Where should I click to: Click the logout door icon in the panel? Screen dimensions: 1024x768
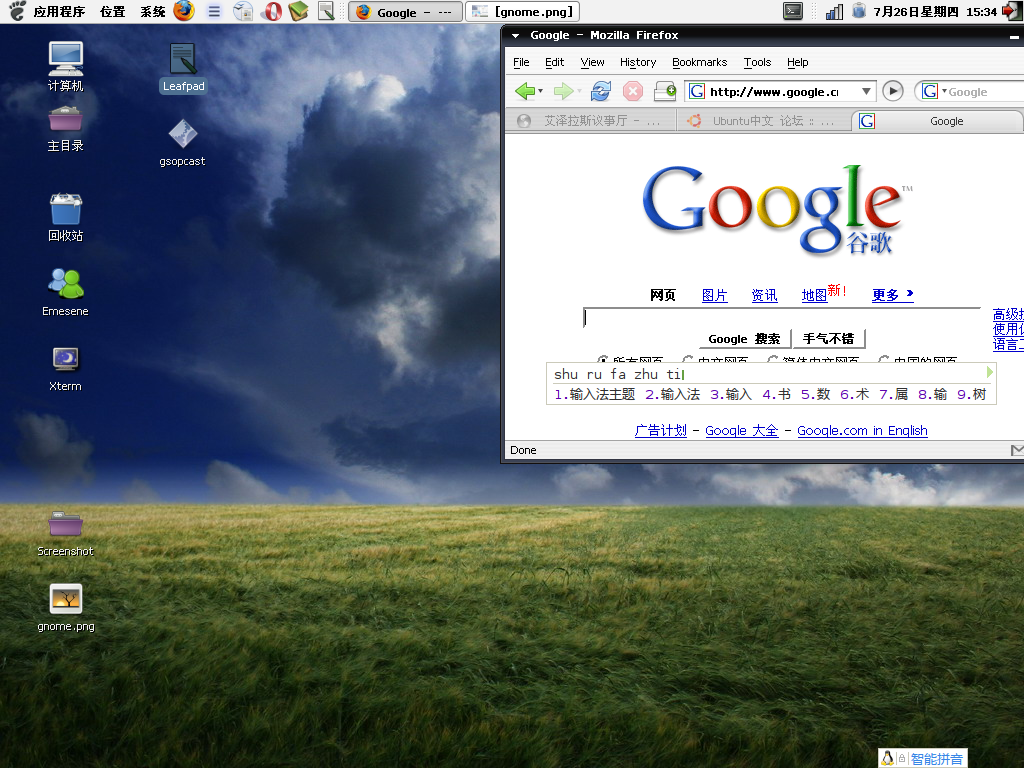click(x=1013, y=11)
